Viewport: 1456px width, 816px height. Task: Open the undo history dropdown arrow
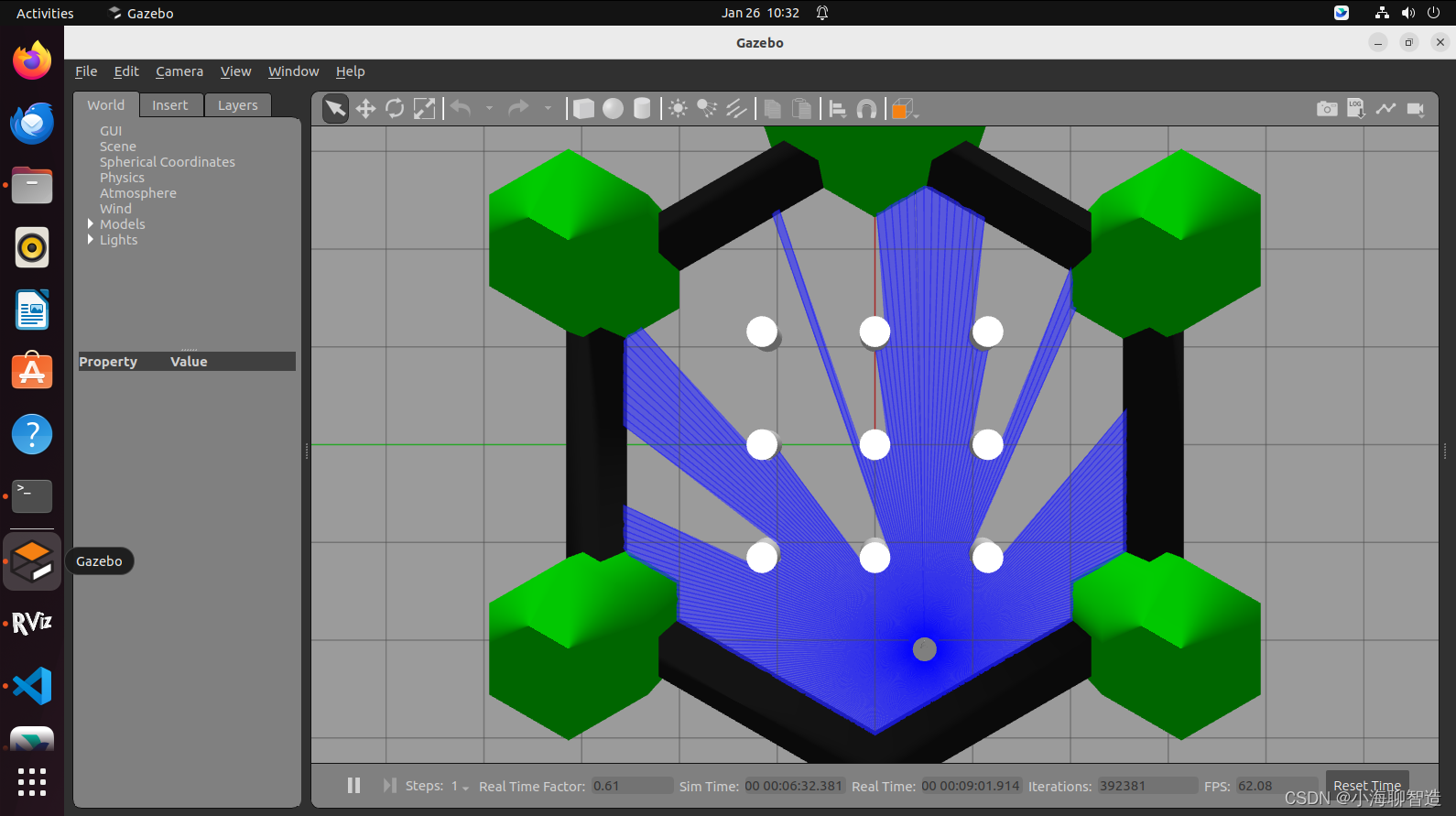click(489, 109)
